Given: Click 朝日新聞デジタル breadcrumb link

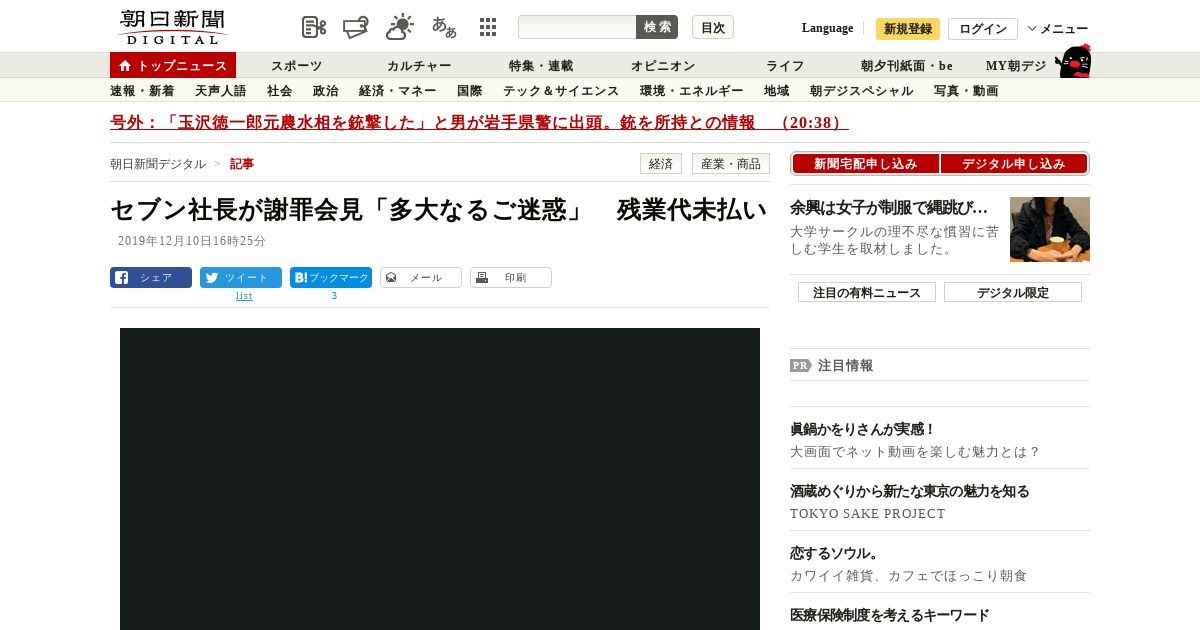Looking at the screenshot, I should (x=158, y=164).
